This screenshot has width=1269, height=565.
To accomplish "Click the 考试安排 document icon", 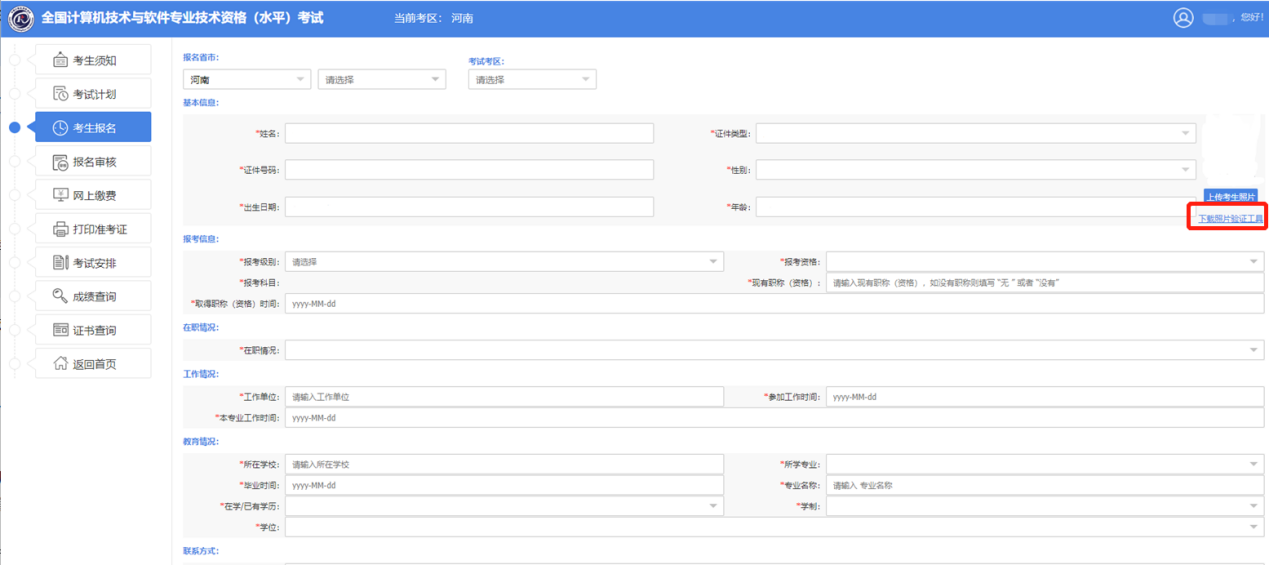I will coord(60,263).
